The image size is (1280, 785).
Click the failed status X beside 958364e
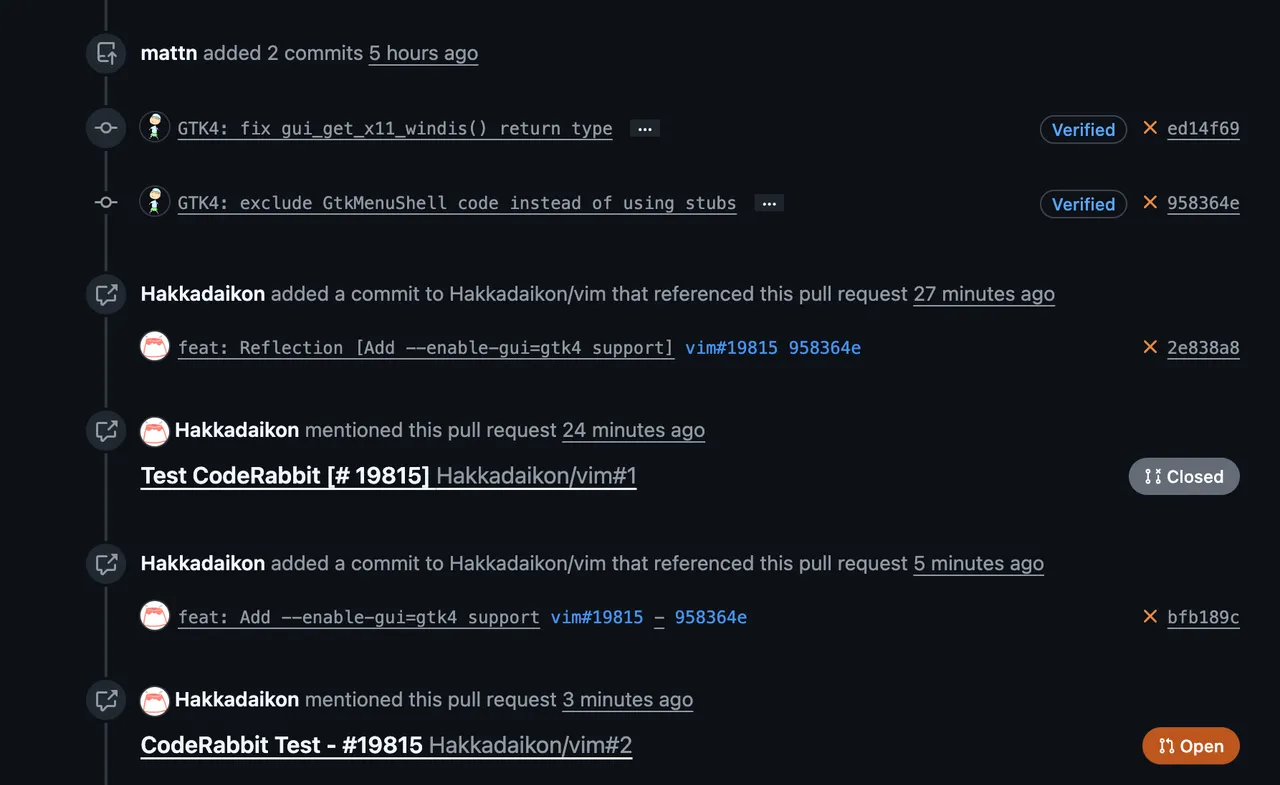pos(1150,203)
